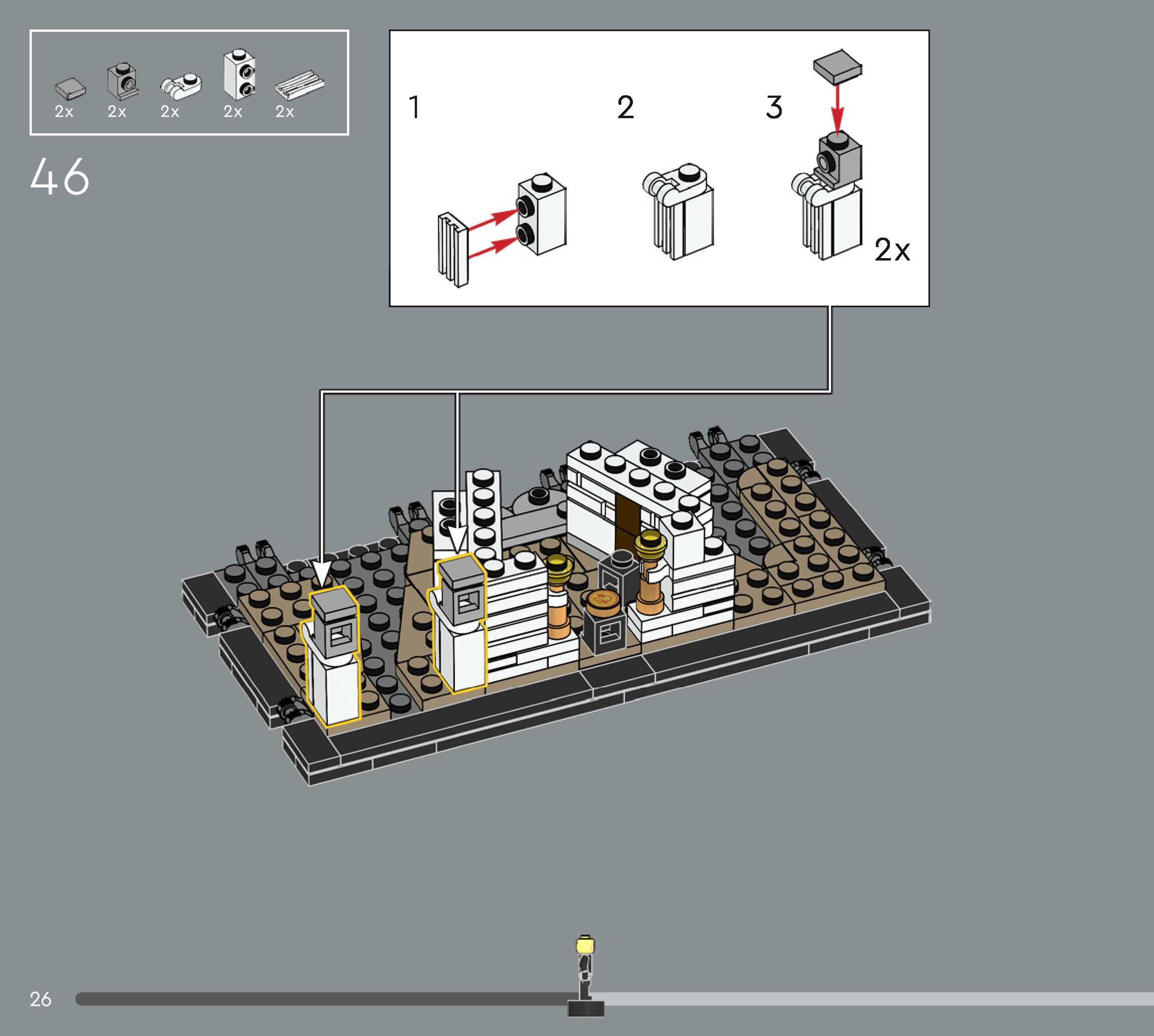Viewport: 1154px width, 1036px height.
Task: Click the gray tile above red arrow
Action: click(837, 66)
